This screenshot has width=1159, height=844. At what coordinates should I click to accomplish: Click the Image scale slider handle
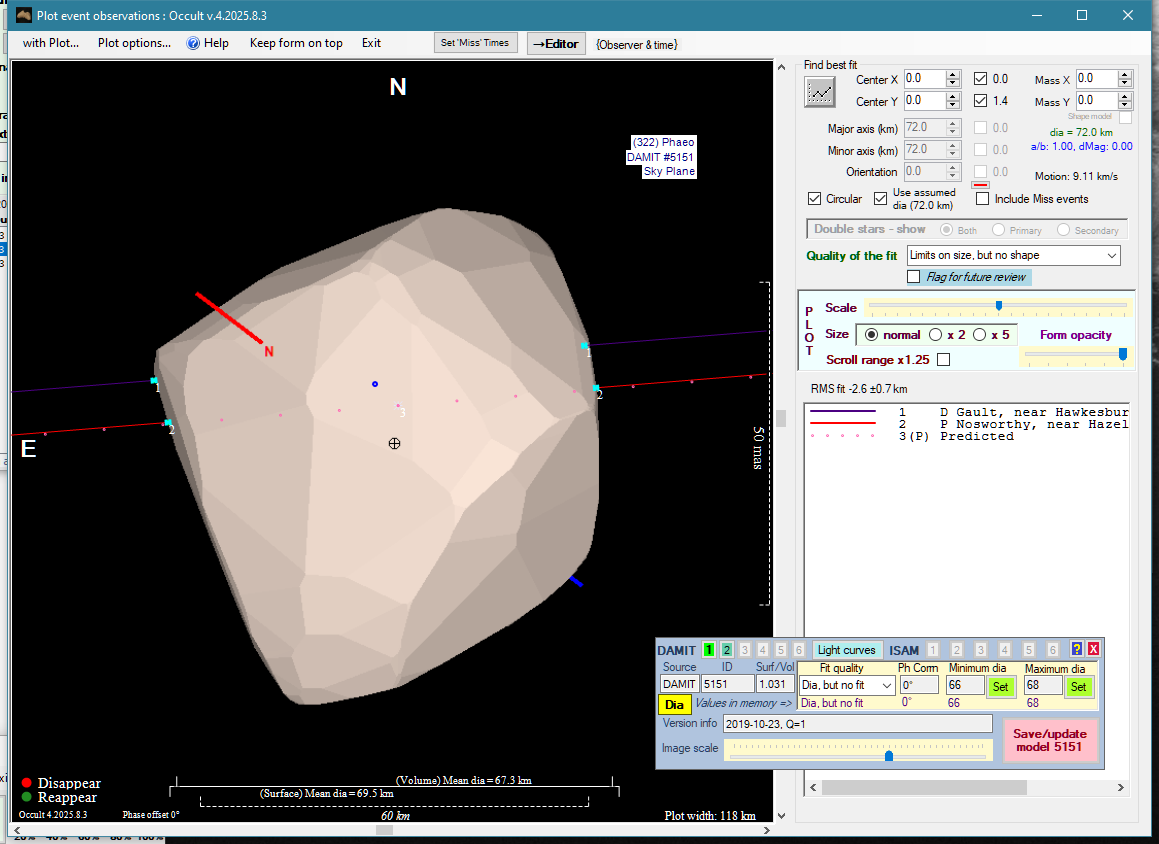click(x=888, y=756)
